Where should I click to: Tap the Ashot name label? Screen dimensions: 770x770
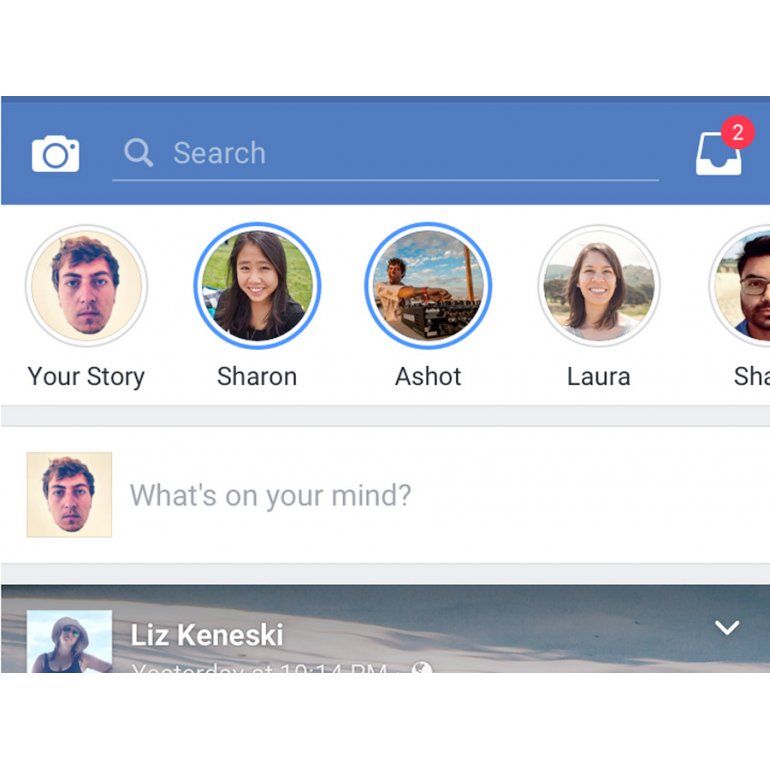(x=428, y=377)
